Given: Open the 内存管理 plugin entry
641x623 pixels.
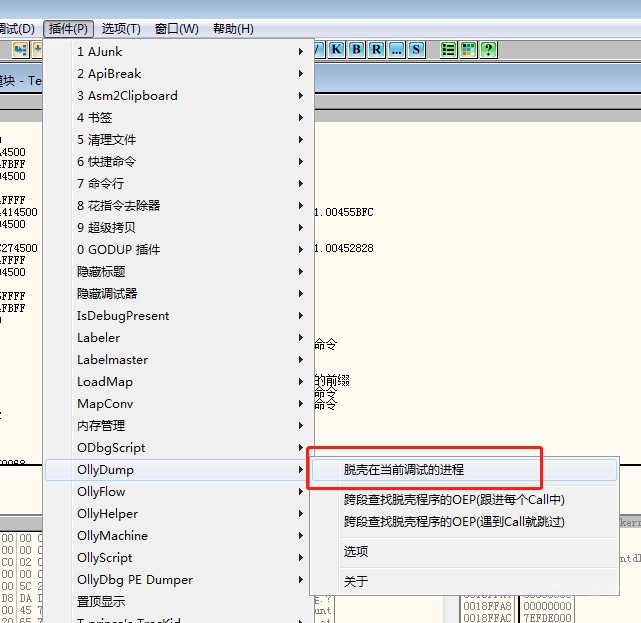Looking at the screenshot, I should click(179, 426).
